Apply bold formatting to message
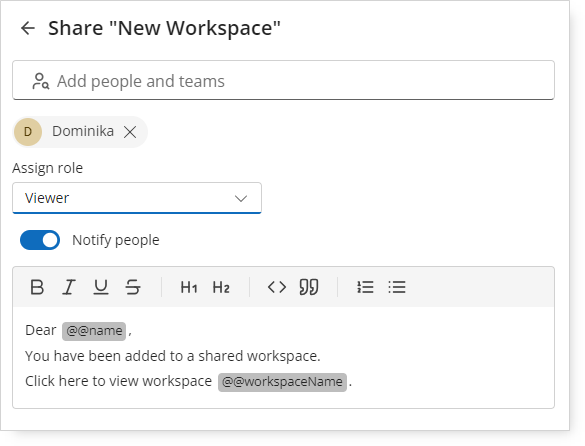Screen dimensions: 585x446 (x=37, y=287)
